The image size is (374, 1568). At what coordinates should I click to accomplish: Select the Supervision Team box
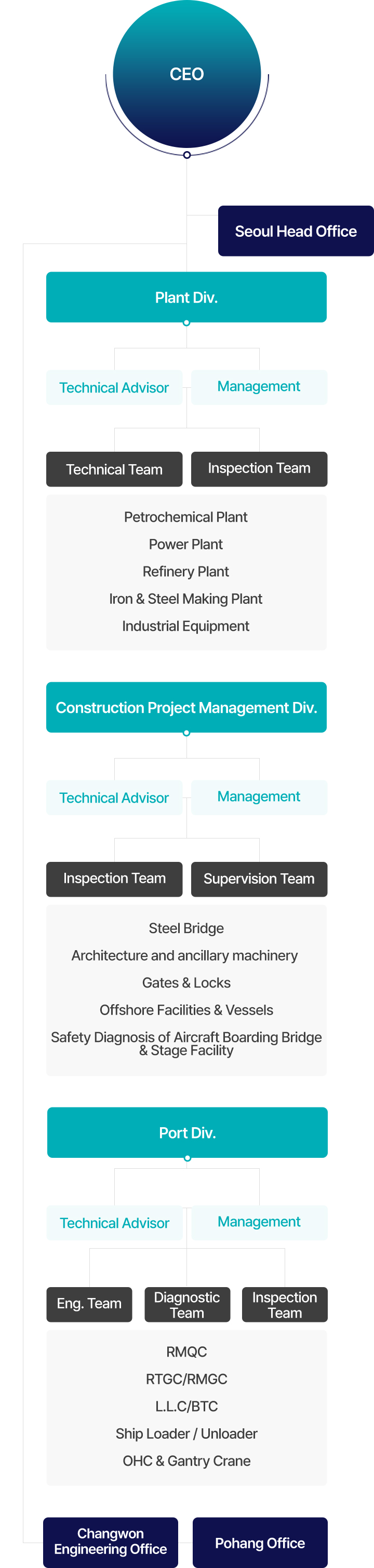pos(260,879)
